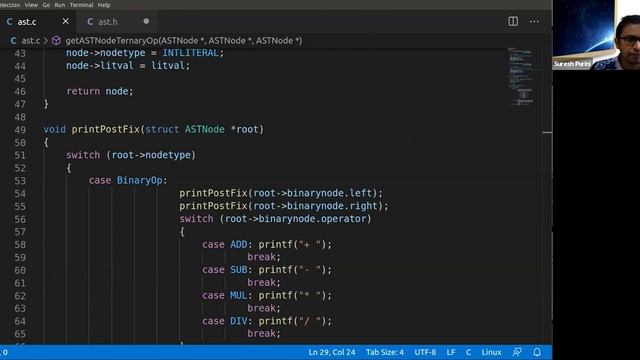640x360 pixels.
Task: Click 'case BinaryOp:' on line 53
Action: 128,180
